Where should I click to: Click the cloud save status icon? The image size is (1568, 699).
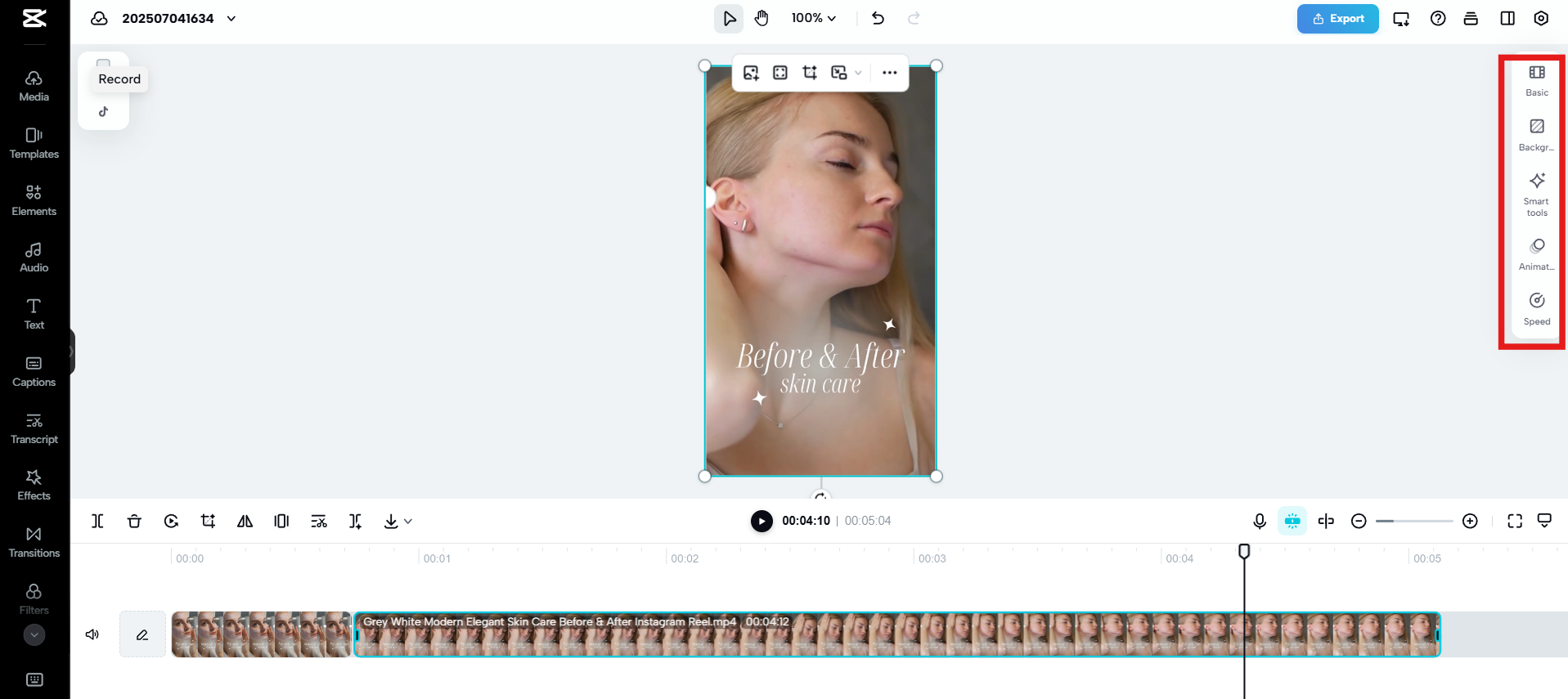[x=99, y=18]
